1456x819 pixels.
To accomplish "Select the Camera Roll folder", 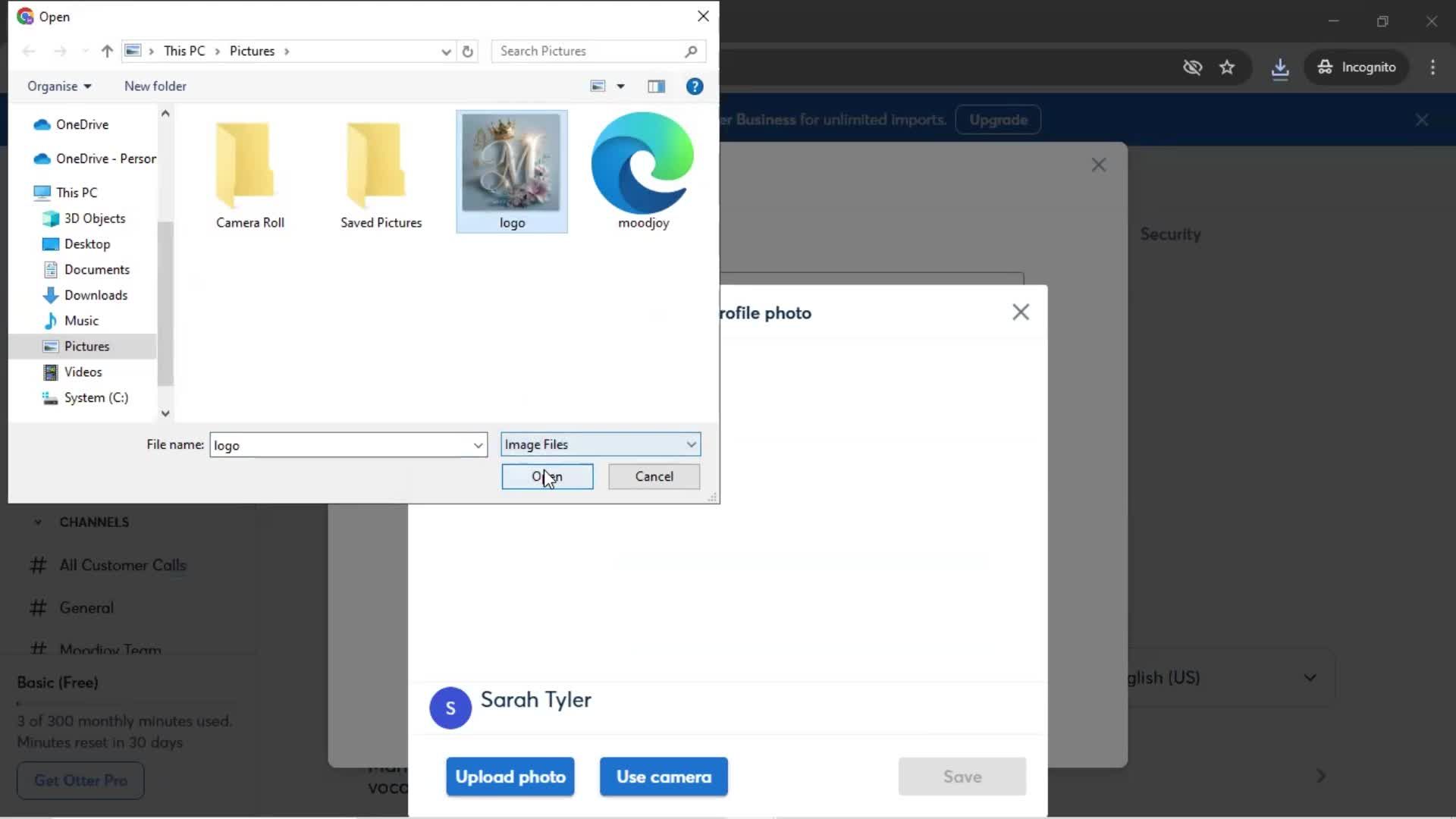I will coord(249,174).
